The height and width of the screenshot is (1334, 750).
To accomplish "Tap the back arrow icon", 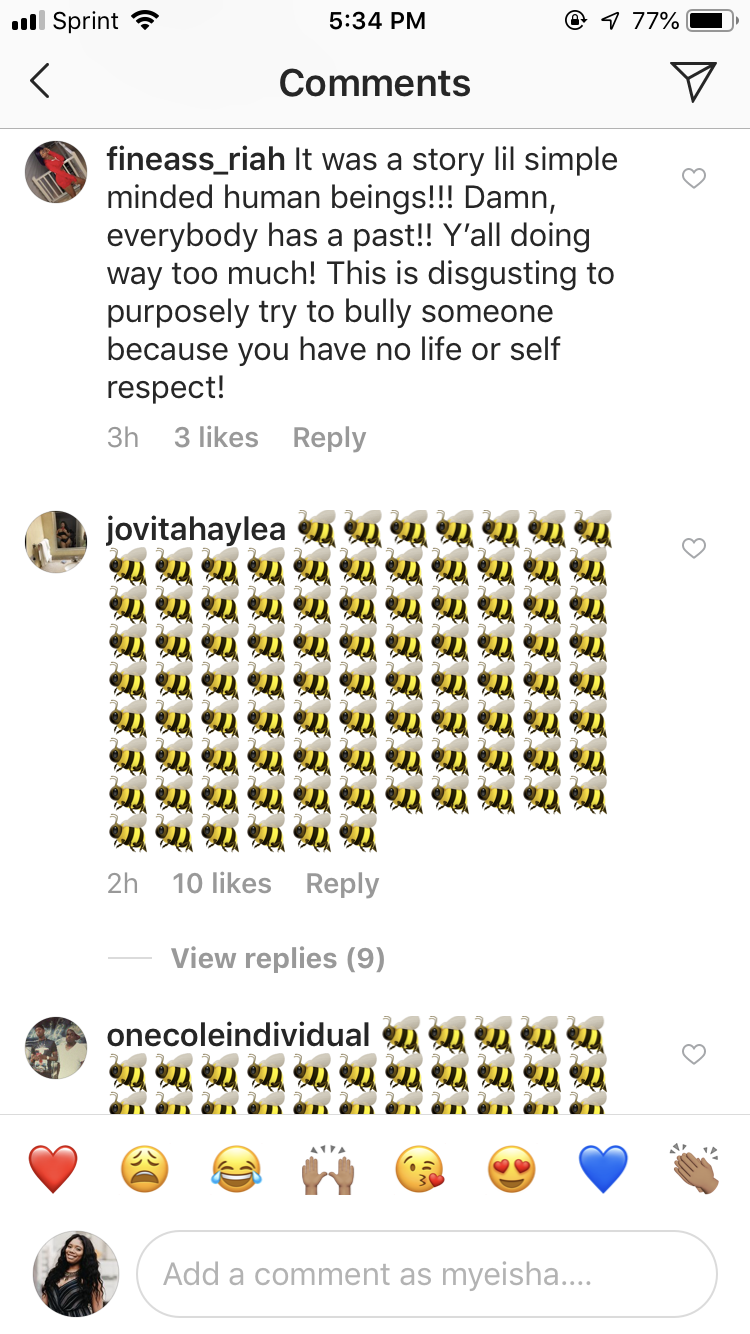I will click(40, 82).
